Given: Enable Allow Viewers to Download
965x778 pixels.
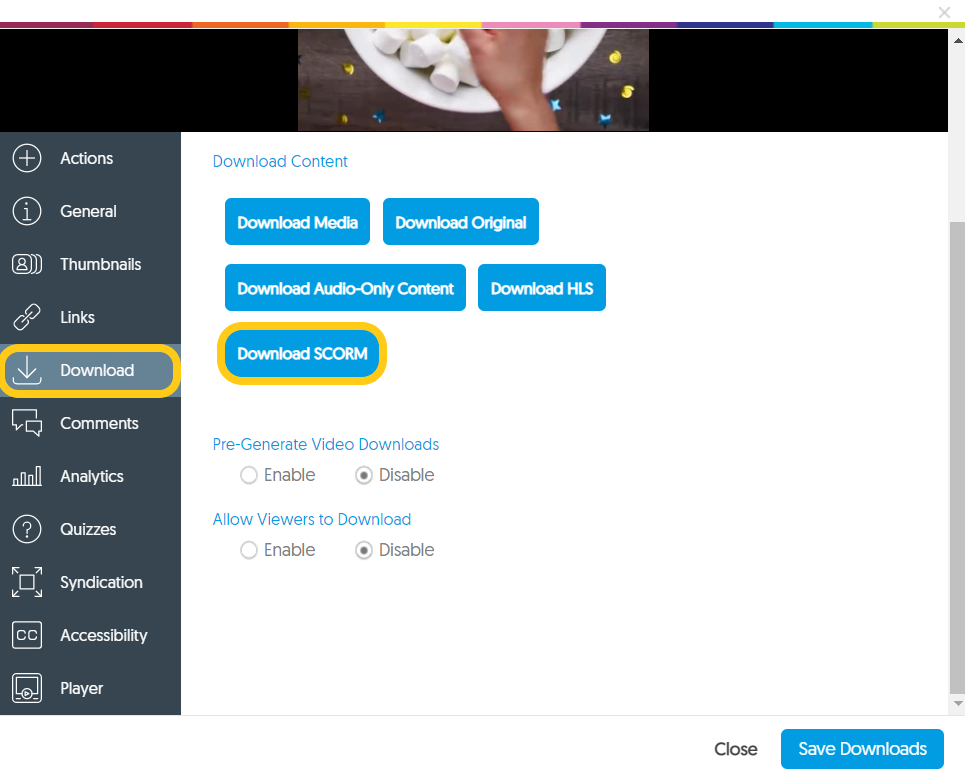Looking at the screenshot, I should coord(249,550).
